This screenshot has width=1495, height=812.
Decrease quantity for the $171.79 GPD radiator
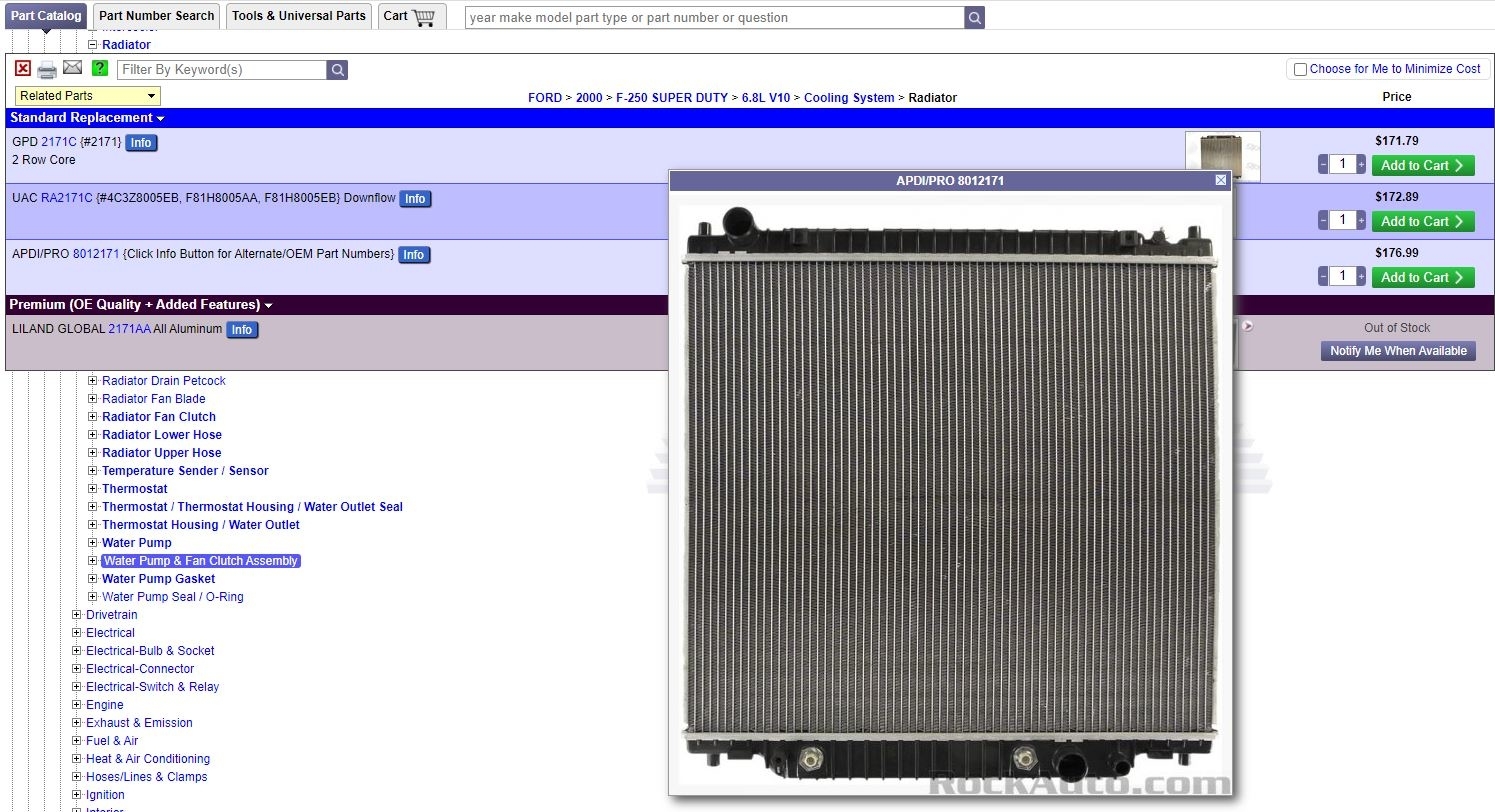coord(1323,164)
